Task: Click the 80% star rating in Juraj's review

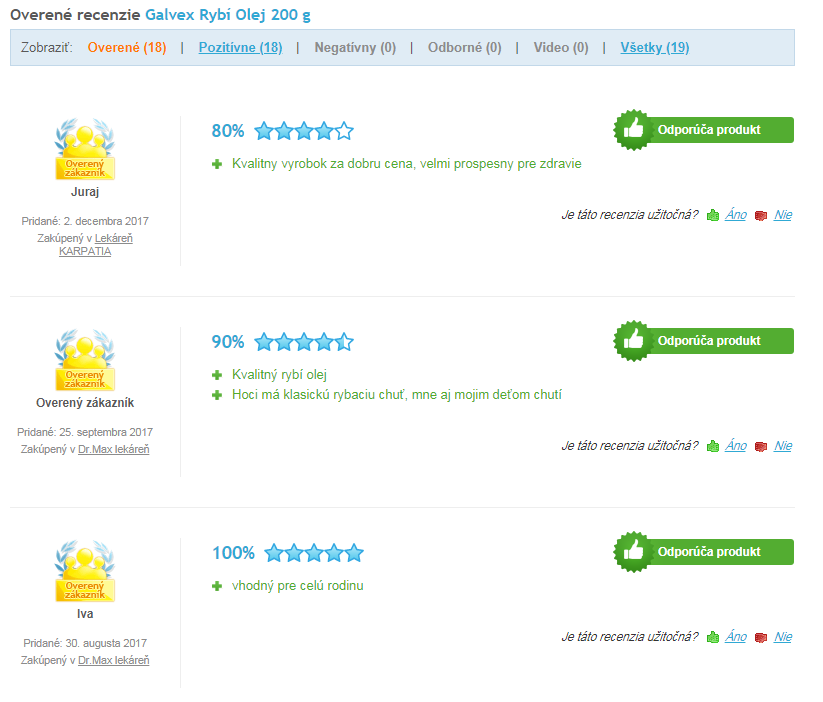Action: (304, 131)
